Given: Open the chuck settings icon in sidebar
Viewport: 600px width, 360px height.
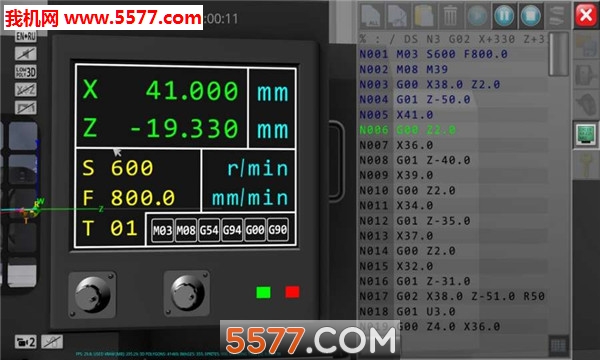Looking at the screenshot, I should click(586, 74).
